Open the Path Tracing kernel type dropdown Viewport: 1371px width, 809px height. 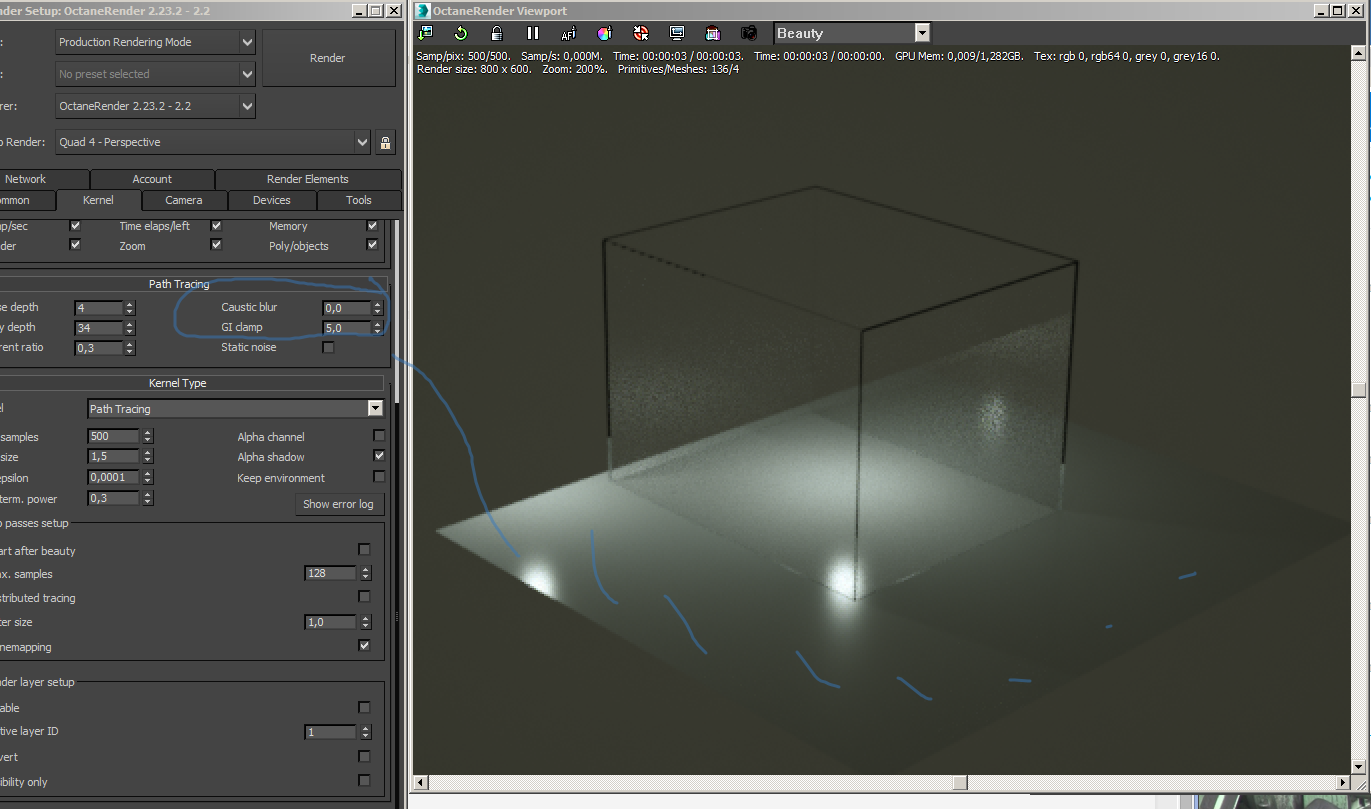click(x=375, y=408)
